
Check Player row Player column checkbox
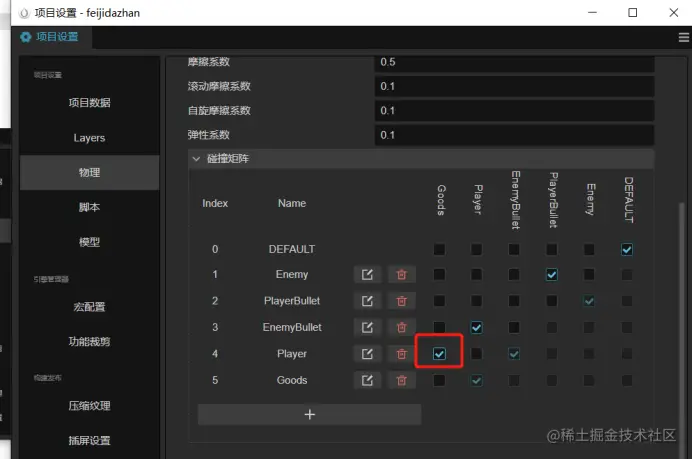pos(477,354)
